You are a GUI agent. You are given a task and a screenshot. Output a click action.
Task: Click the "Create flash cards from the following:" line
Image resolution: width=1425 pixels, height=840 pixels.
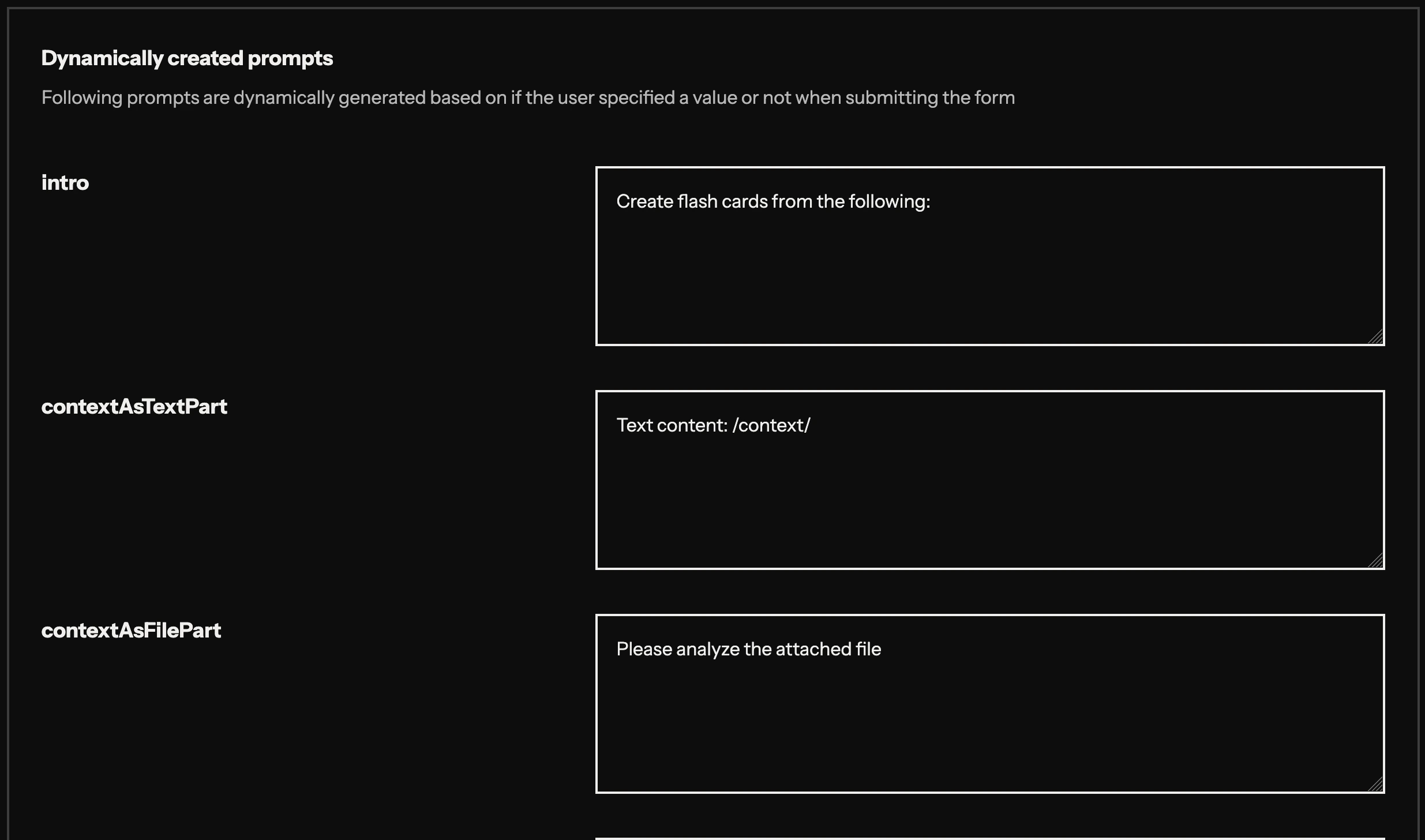point(773,201)
